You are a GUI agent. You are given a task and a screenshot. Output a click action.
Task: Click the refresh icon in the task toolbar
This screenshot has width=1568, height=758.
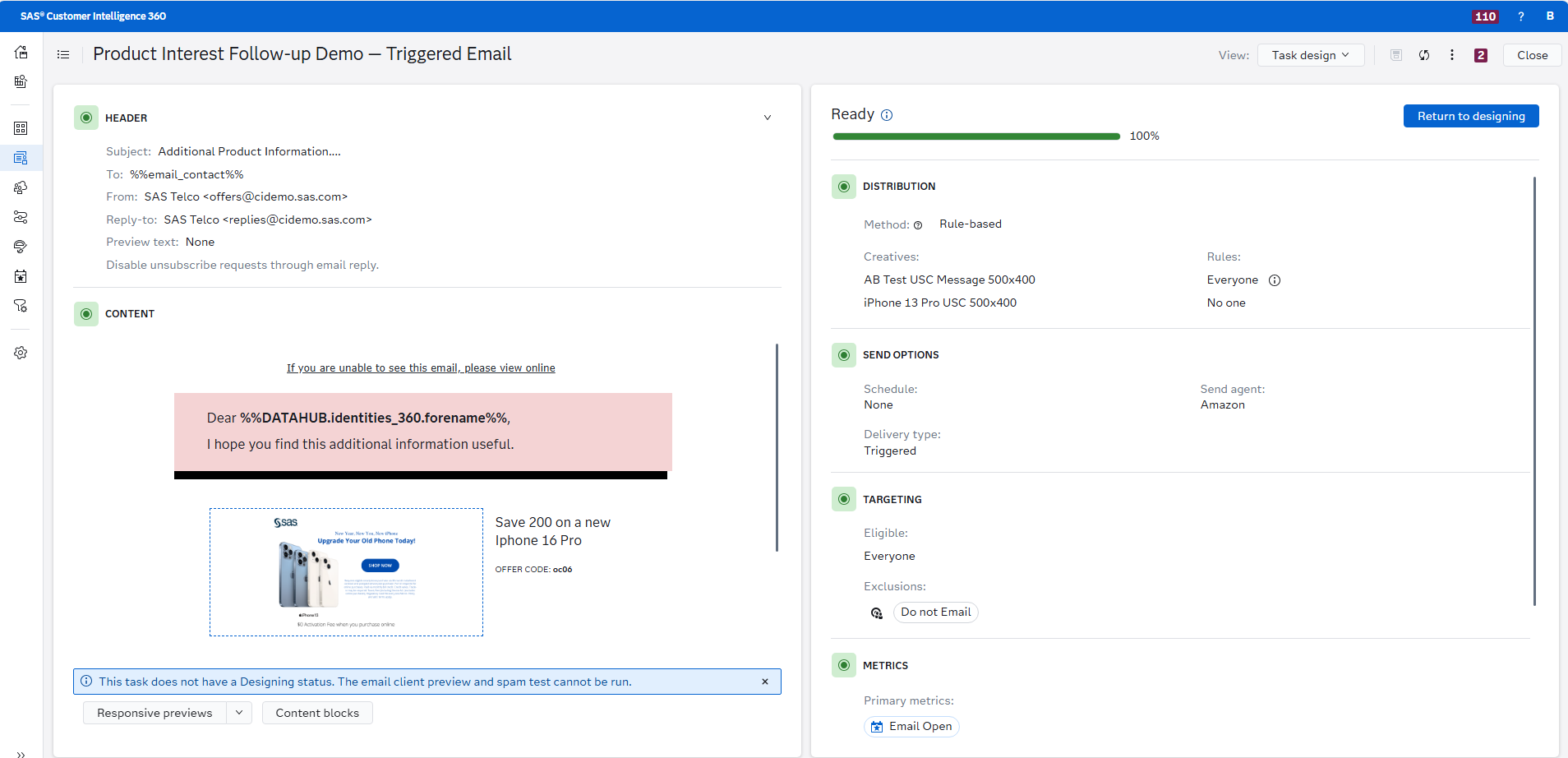point(1424,55)
